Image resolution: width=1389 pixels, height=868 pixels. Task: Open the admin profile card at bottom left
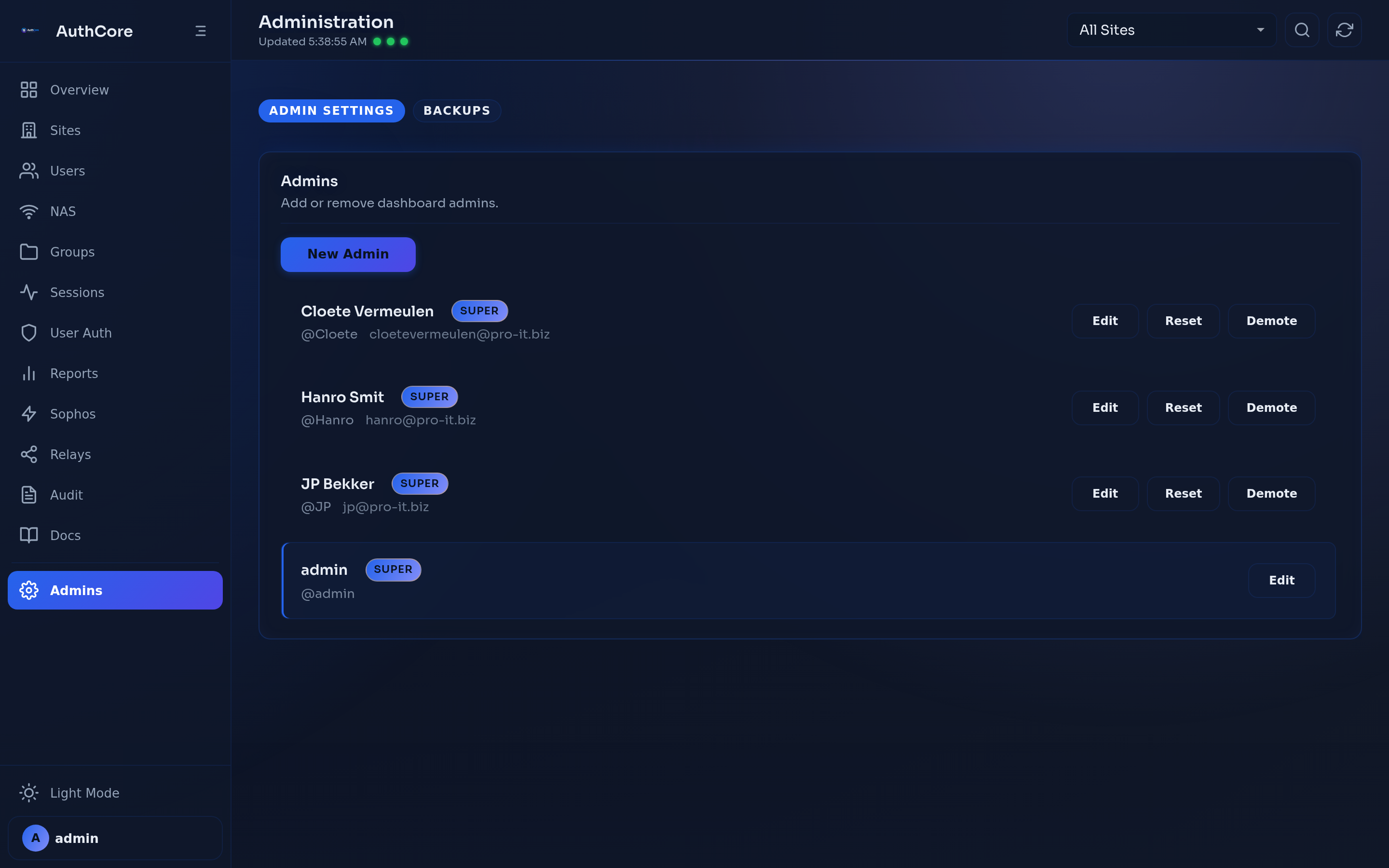coord(114,838)
